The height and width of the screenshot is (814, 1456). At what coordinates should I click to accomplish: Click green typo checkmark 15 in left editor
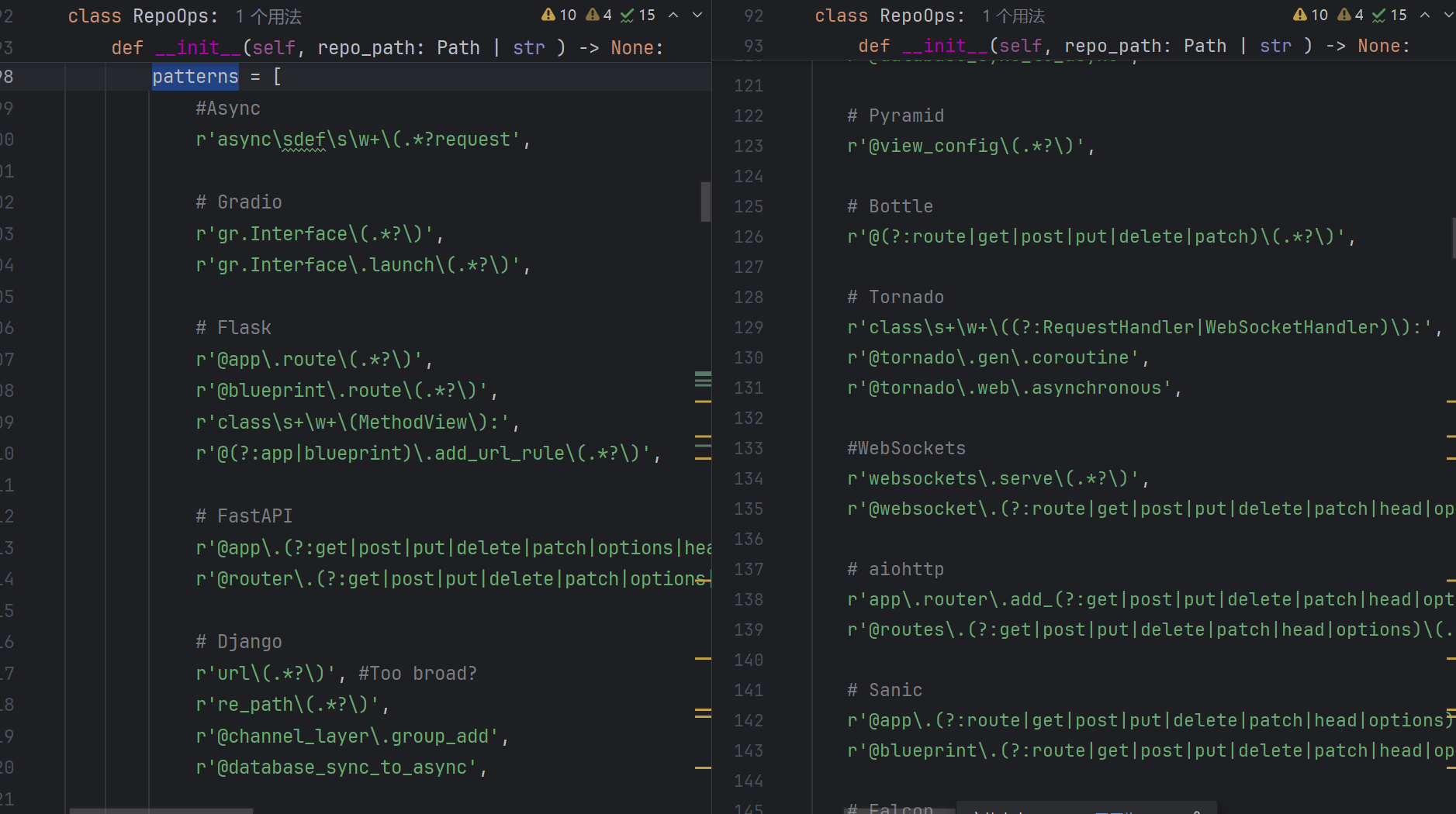(638, 15)
